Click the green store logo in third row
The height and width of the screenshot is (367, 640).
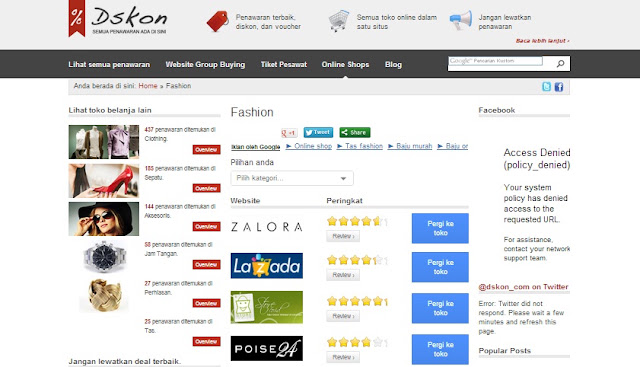coord(267,307)
